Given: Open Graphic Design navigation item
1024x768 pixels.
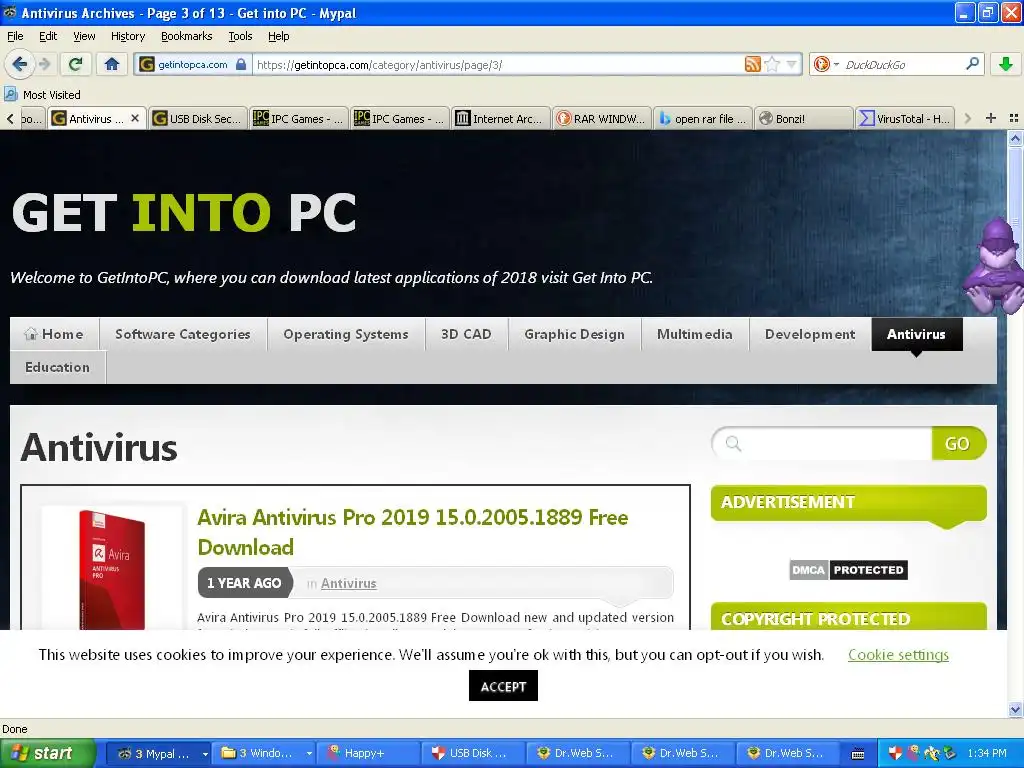Looking at the screenshot, I should (574, 334).
